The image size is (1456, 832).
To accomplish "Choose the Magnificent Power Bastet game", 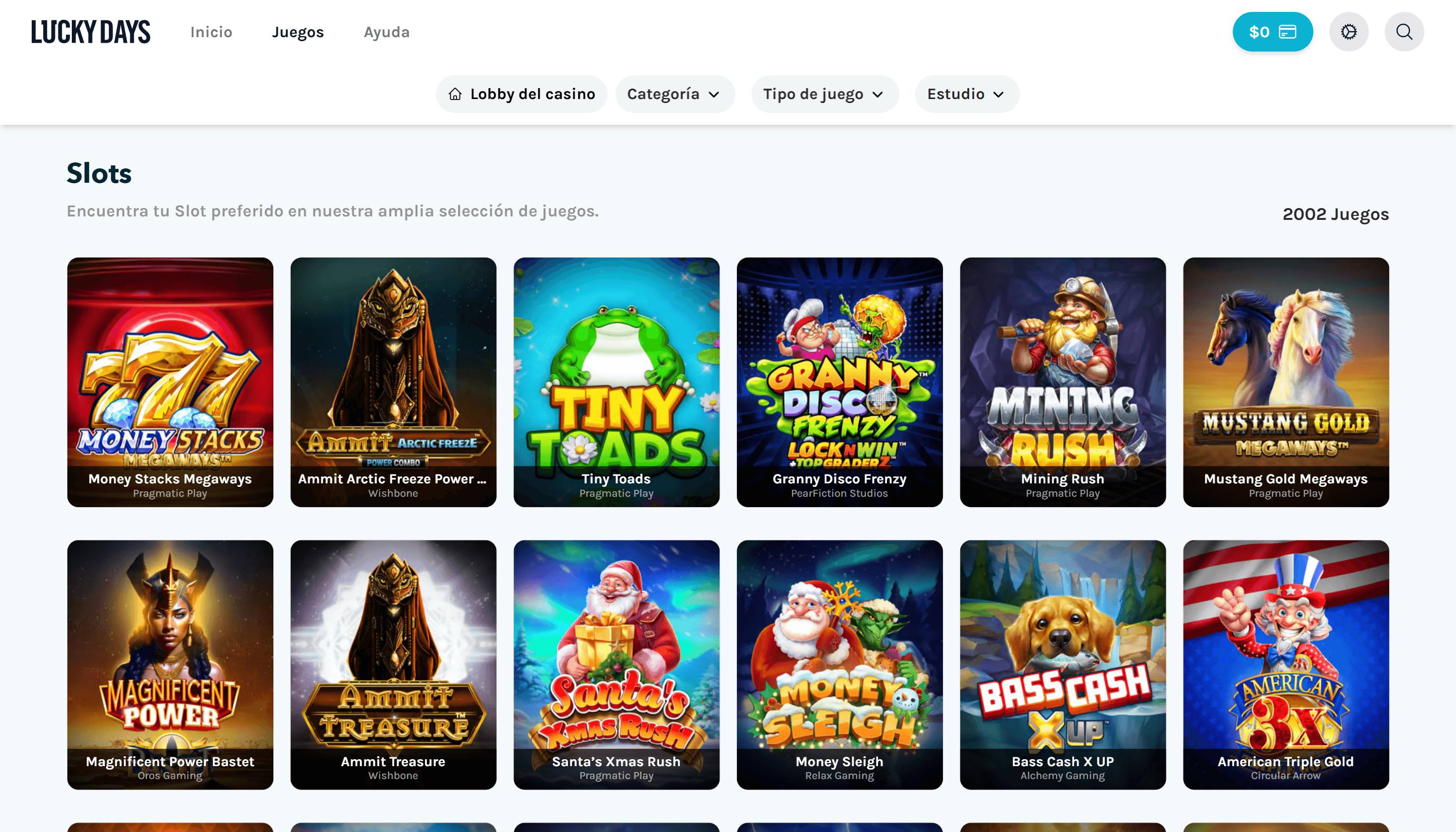I will [170, 664].
